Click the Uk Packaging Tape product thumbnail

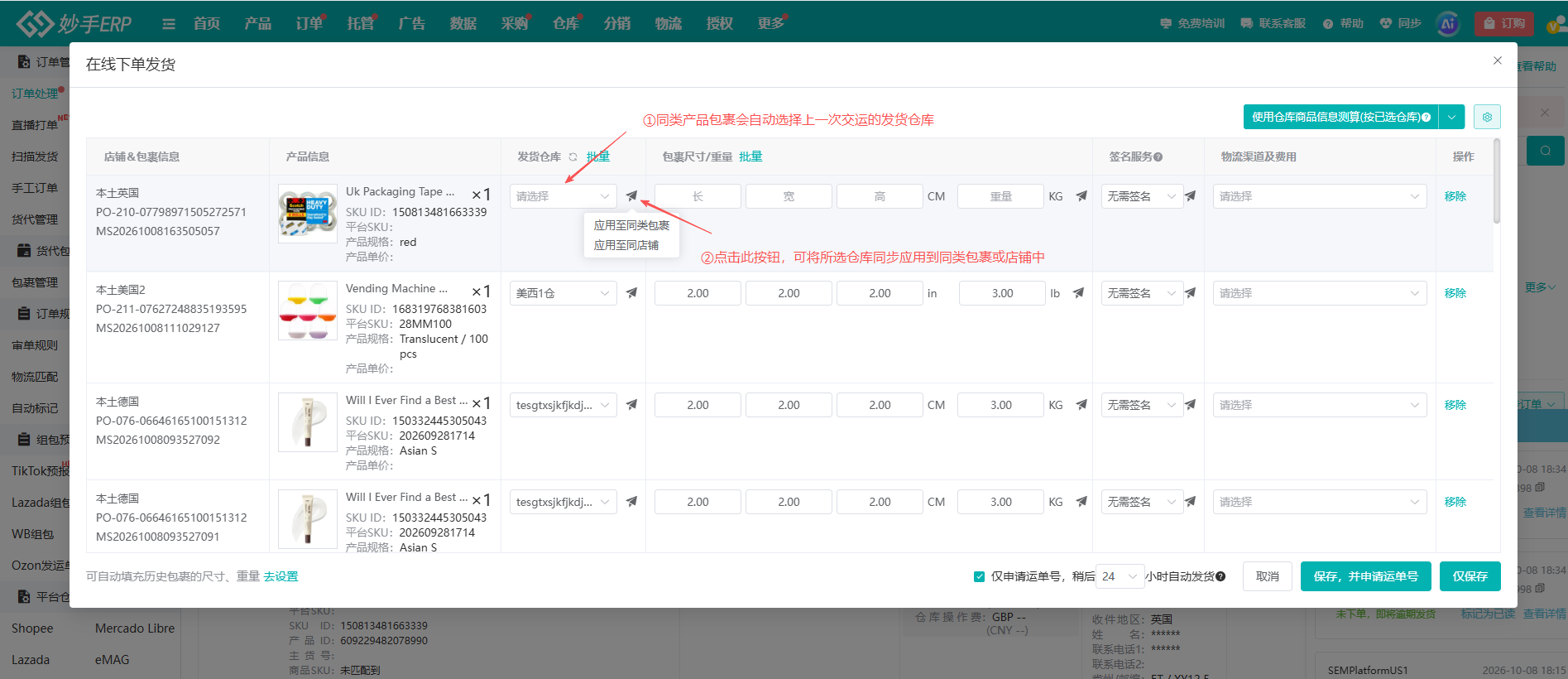click(308, 214)
